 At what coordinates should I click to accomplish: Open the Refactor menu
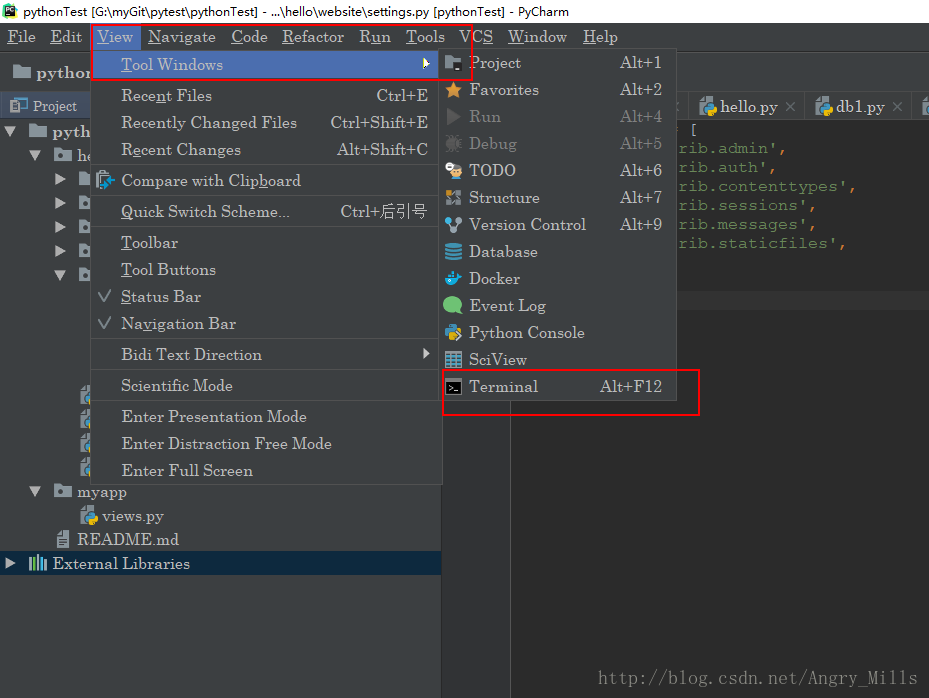pos(313,37)
